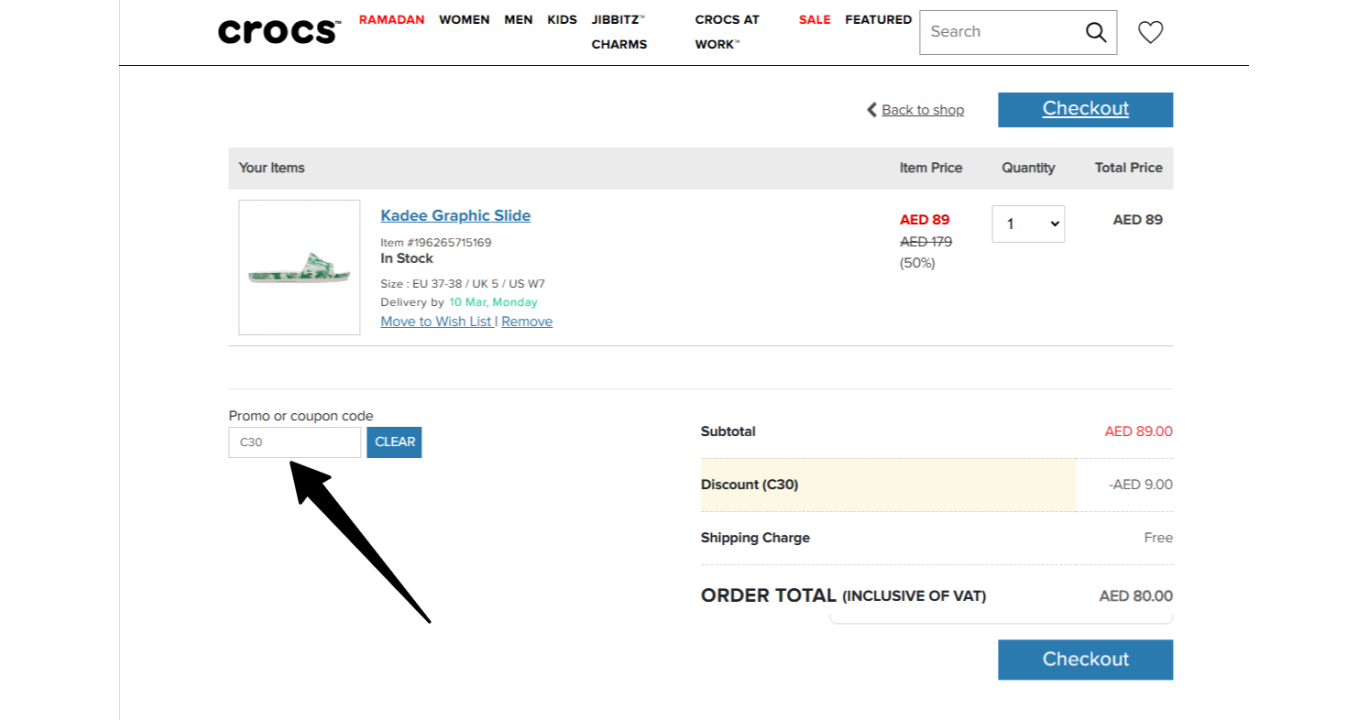Click the Discount (C30) label
The height and width of the screenshot is (720, 1368).
[x=749, y=485]
